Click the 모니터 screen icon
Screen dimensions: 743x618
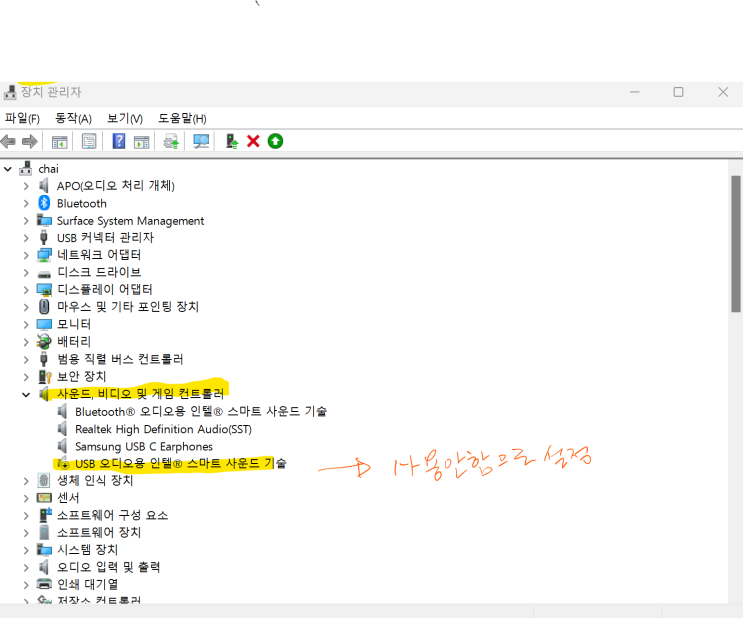click(44, 324)
